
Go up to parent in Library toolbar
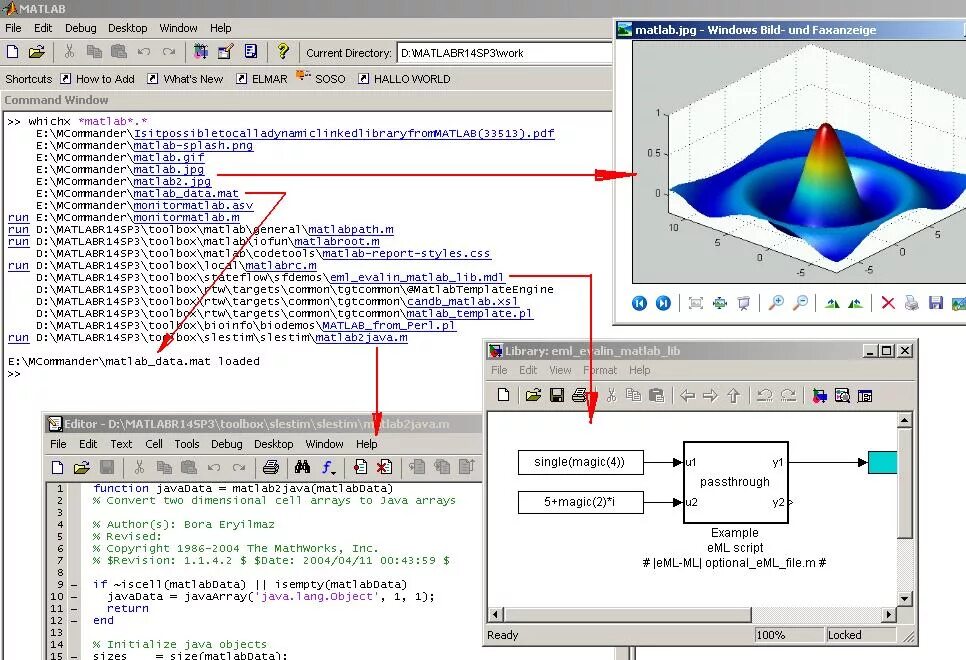point(733,396)
